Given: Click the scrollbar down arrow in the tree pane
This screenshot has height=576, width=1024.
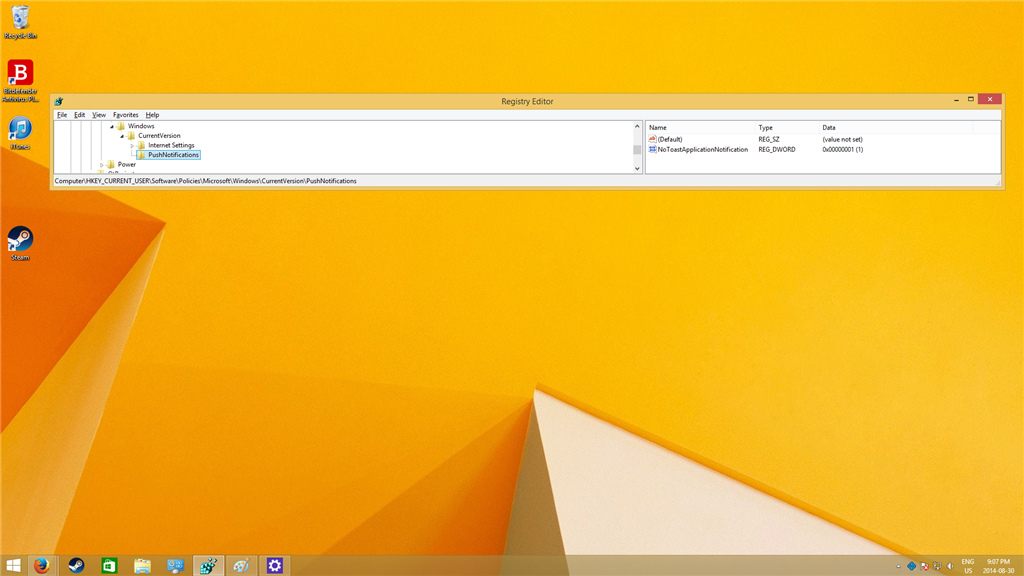Looking at the screenshot, I should click(x=638, y=169).
